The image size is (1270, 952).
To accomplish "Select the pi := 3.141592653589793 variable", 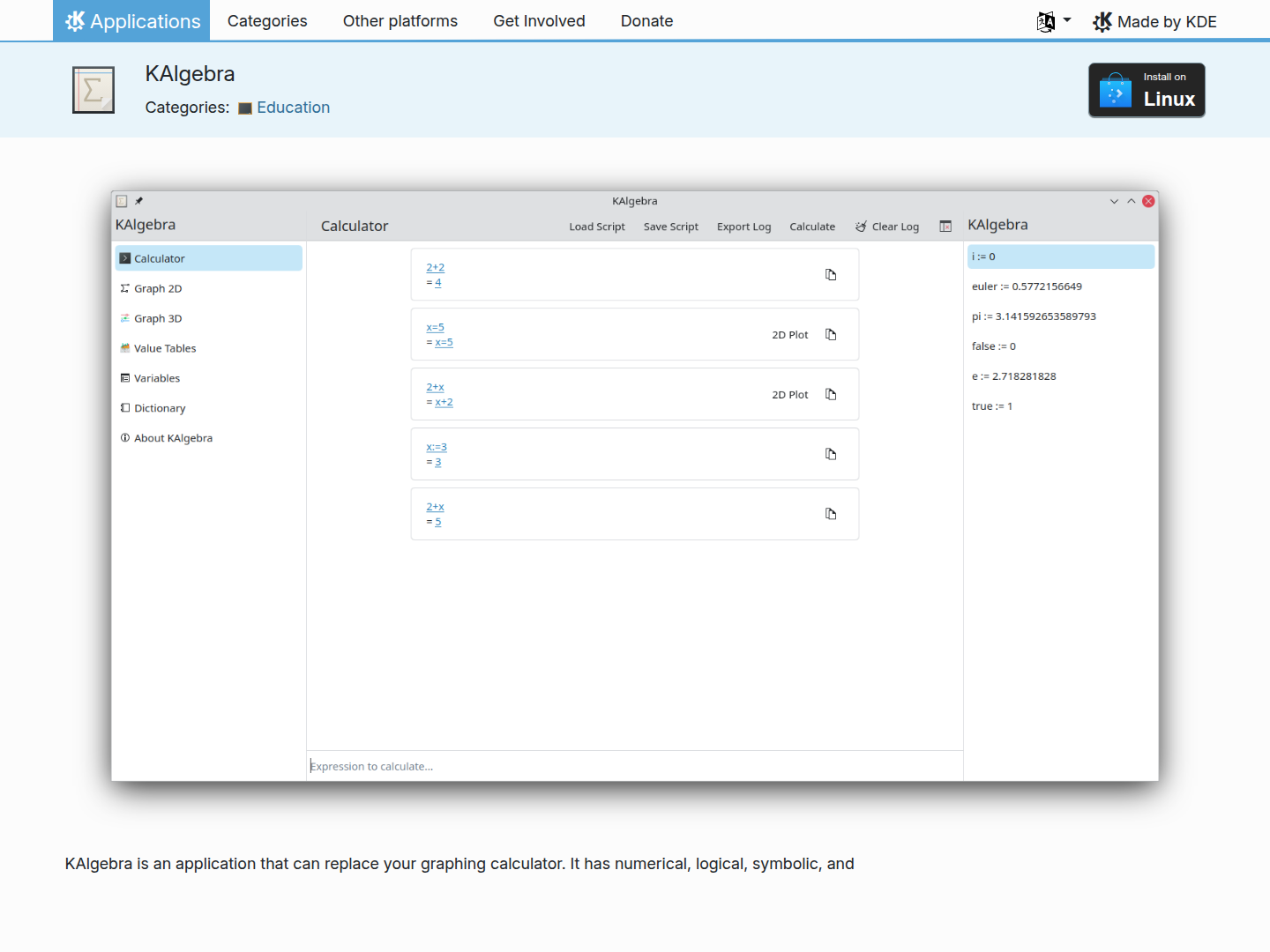I will tap(1061, 316).
